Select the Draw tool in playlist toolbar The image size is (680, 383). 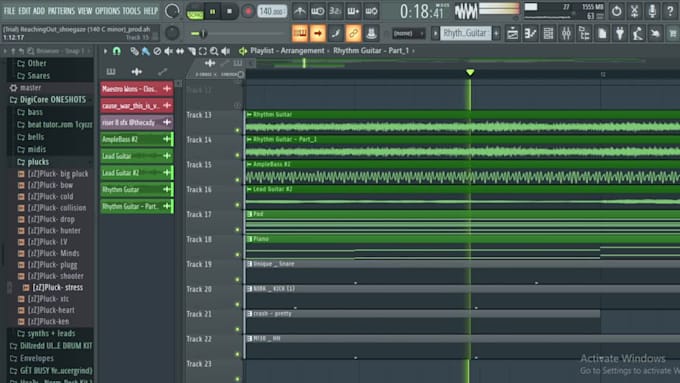click(x=134, y=51)
